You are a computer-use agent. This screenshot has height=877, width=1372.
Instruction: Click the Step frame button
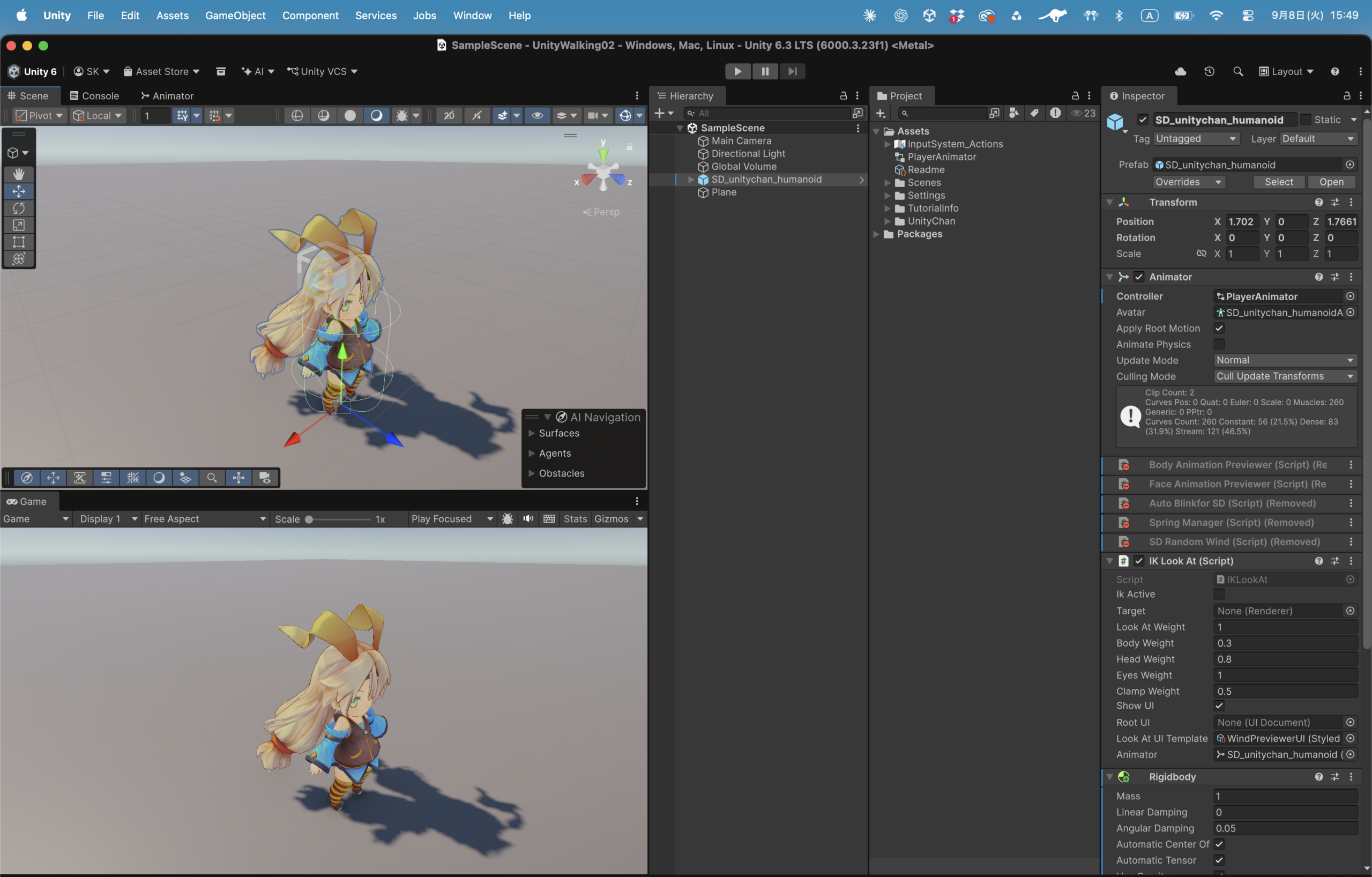pos(793,71)
